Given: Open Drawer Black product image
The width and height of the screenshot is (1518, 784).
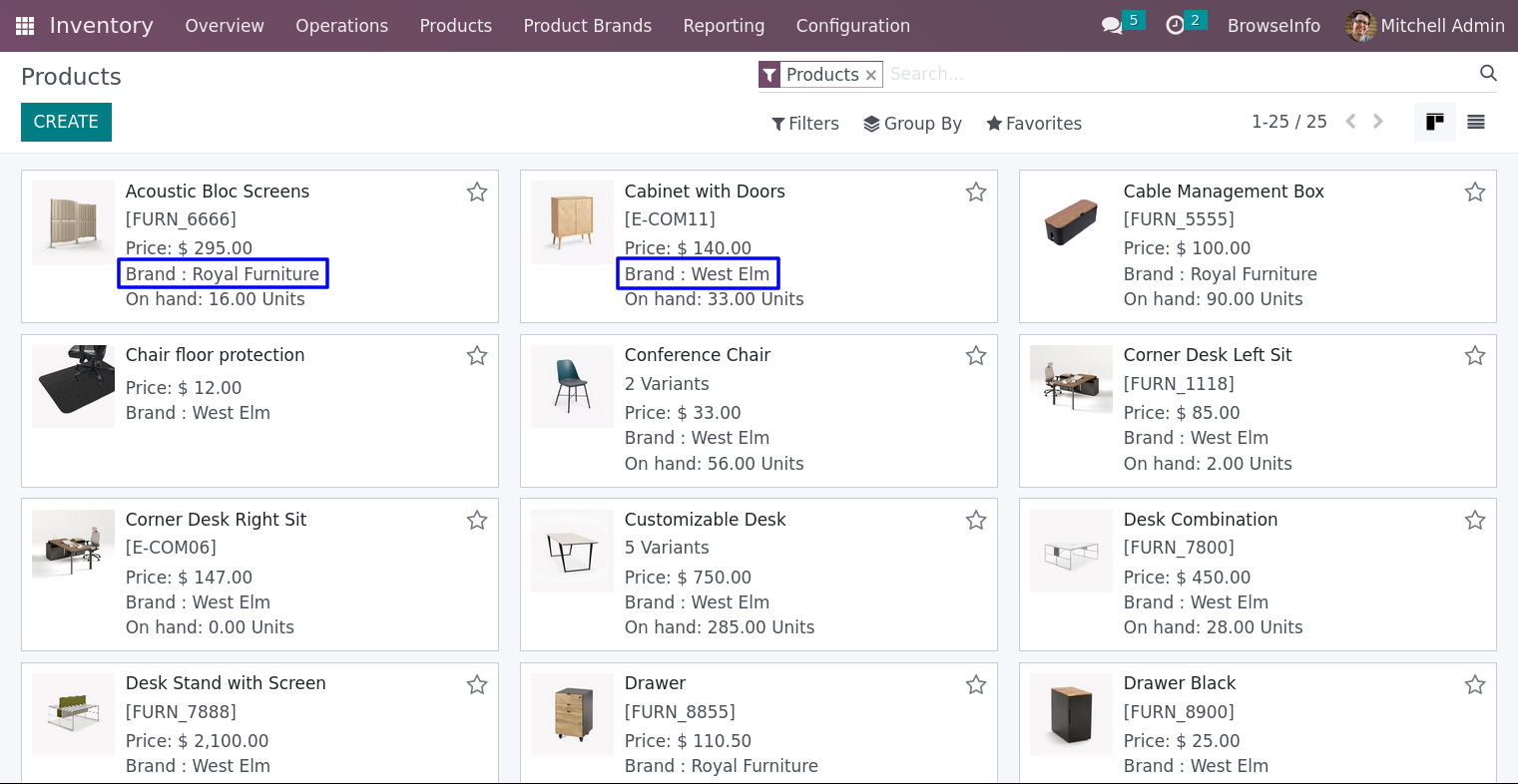Looking at the screenshot, I should (1071, 714).
